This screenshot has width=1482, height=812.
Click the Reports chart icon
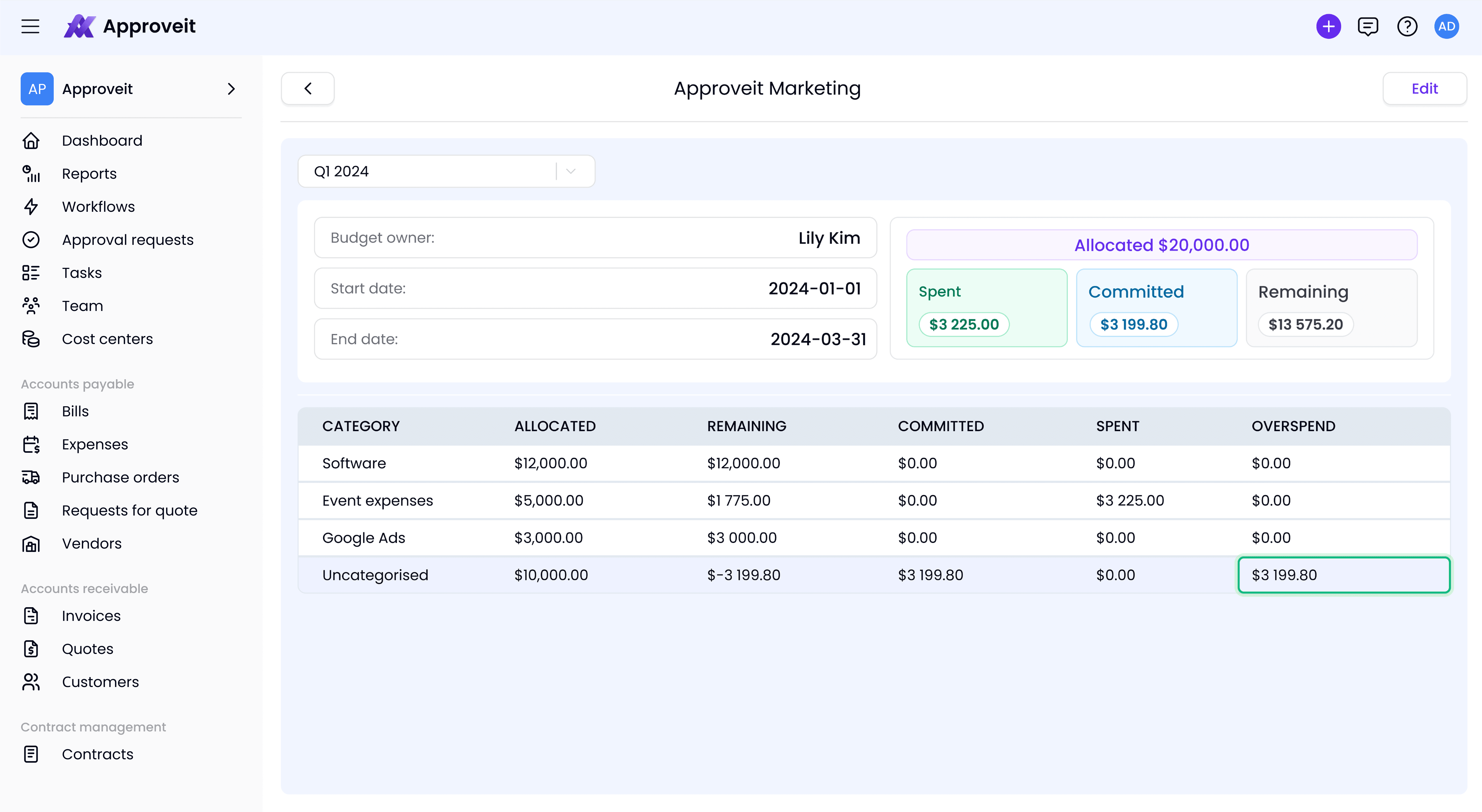[x=31, y=174]
